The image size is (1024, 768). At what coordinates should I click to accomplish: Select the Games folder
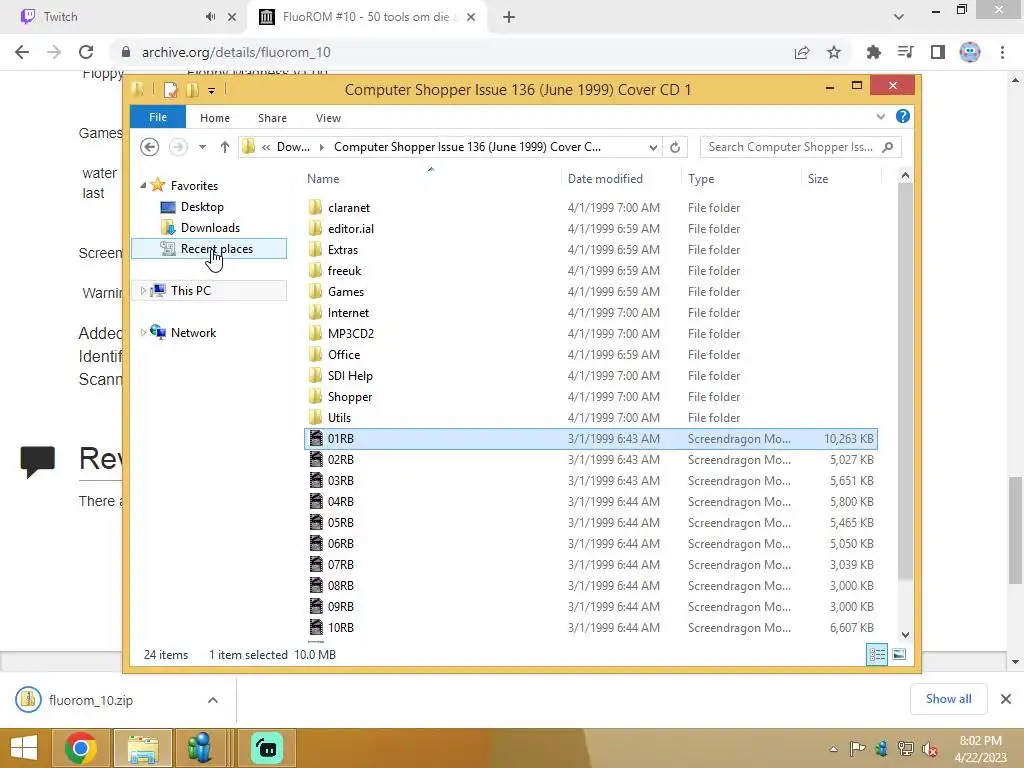pyautogui.click(x=345, y=292)
